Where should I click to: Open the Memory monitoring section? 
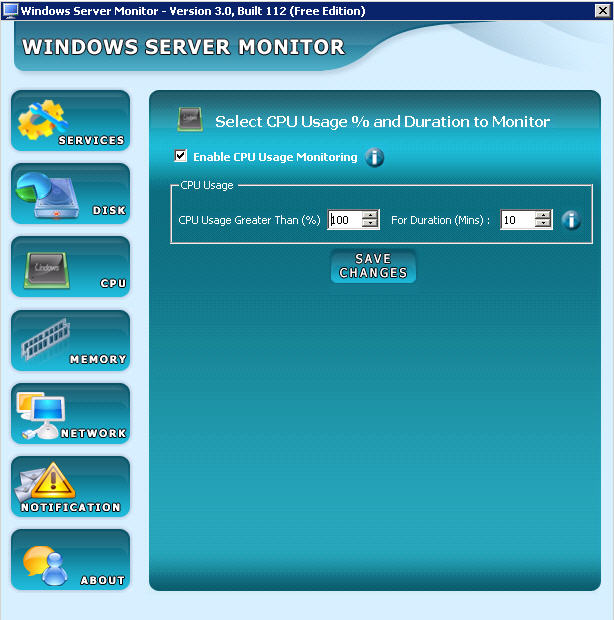(70, 340)
